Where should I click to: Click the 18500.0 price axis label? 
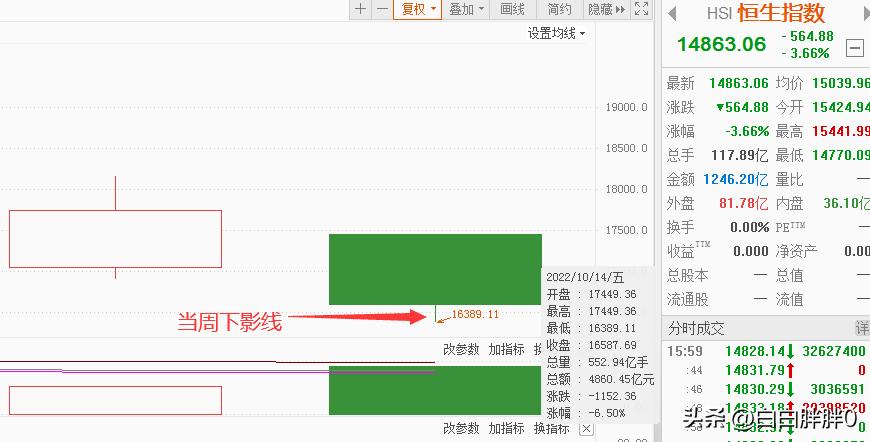click(x=626, y=148)
